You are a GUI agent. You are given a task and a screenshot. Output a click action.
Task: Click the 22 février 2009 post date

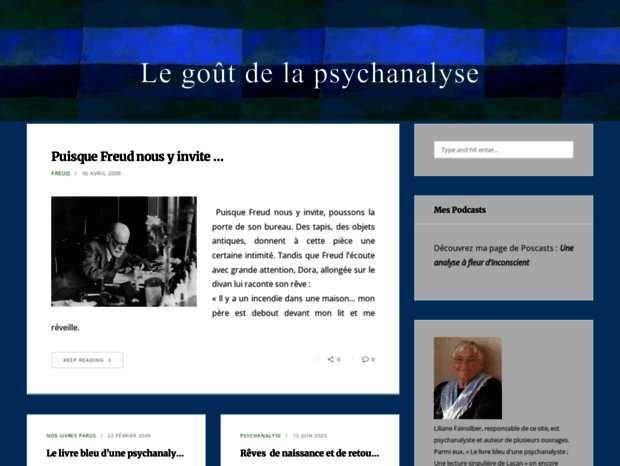[128, 435]
